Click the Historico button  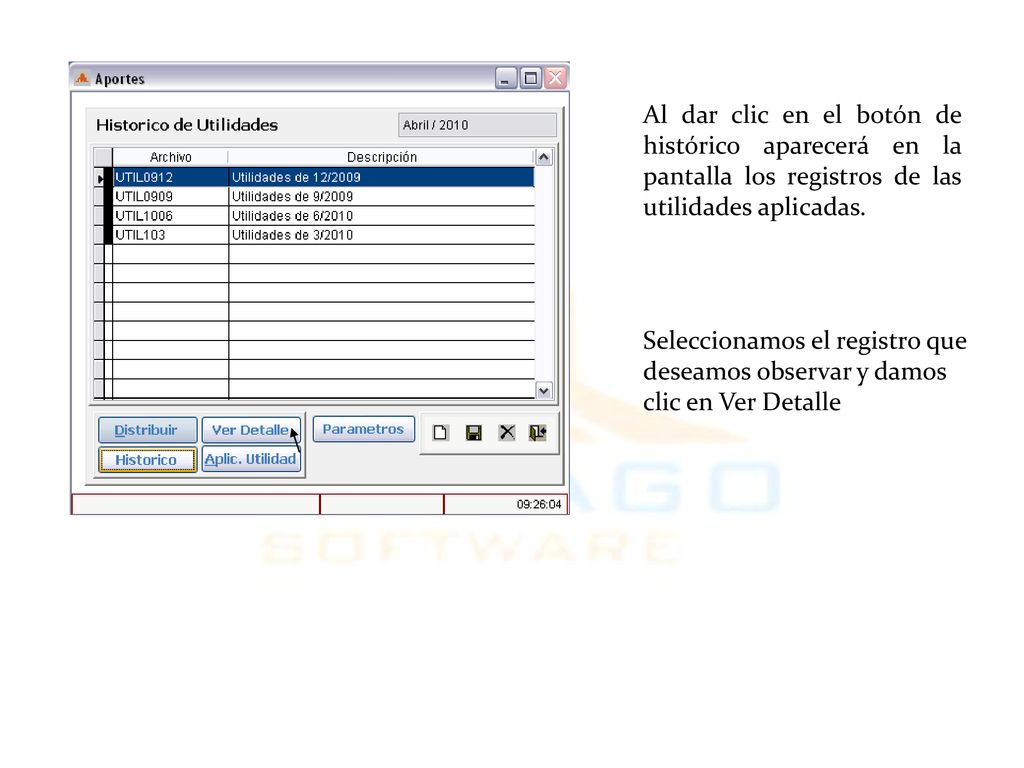(148, 460)
